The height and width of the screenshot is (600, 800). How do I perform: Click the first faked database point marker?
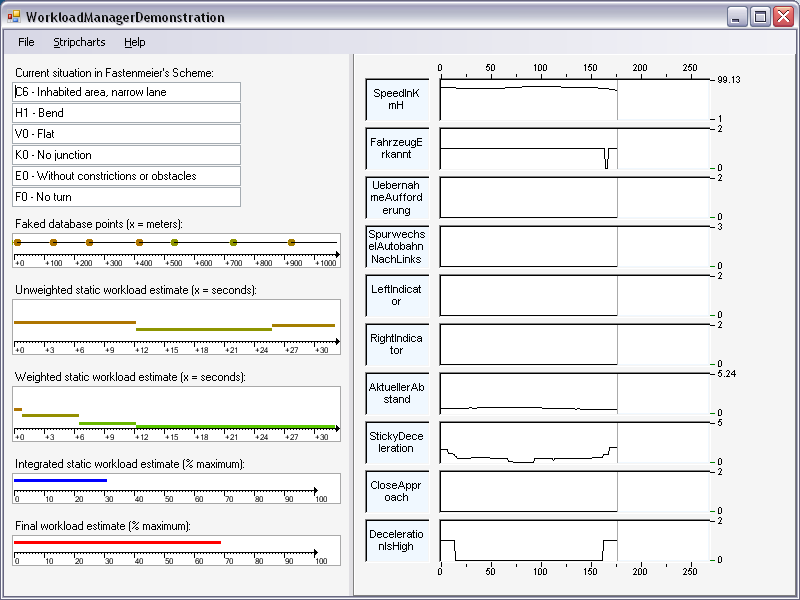coord(17,242)
